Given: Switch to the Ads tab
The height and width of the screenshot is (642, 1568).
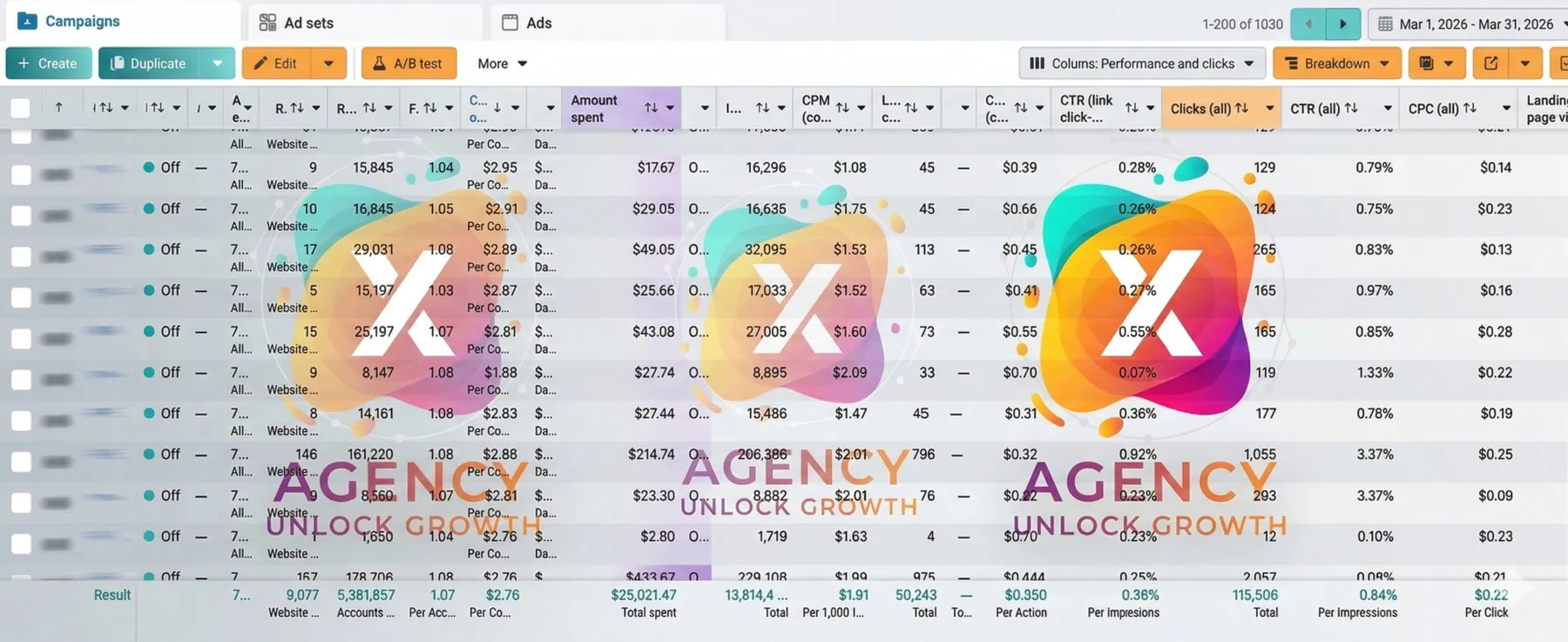Looking at the screenshot, I should click(x=608, y=23).
